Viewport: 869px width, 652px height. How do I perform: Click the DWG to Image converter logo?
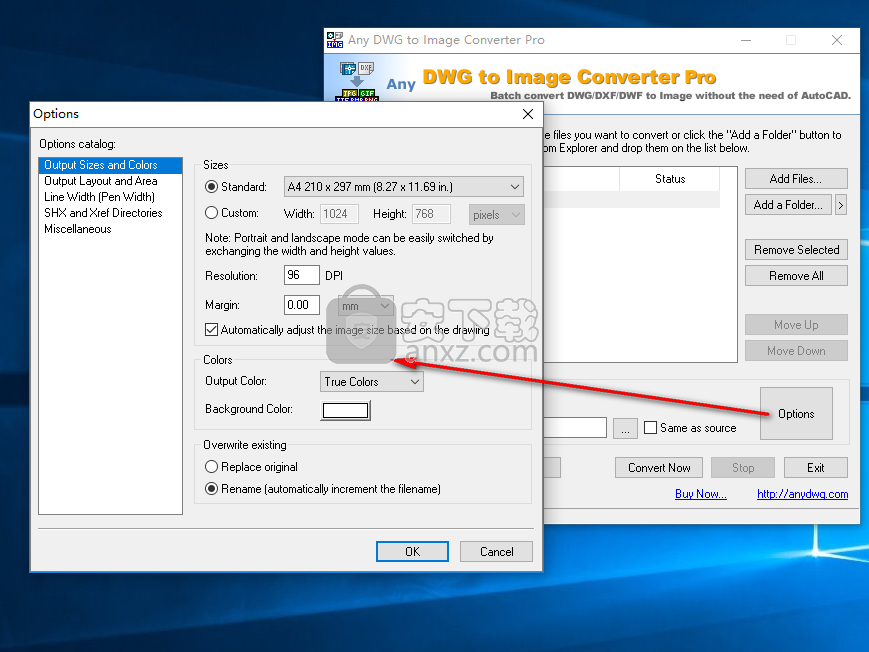357,81
